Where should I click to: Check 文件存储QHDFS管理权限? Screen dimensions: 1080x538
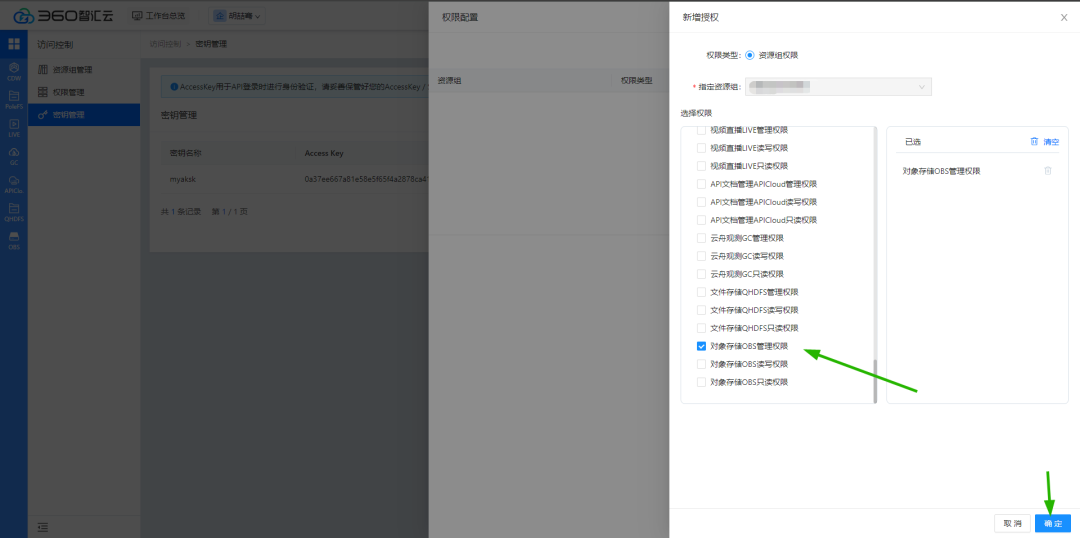701,292
